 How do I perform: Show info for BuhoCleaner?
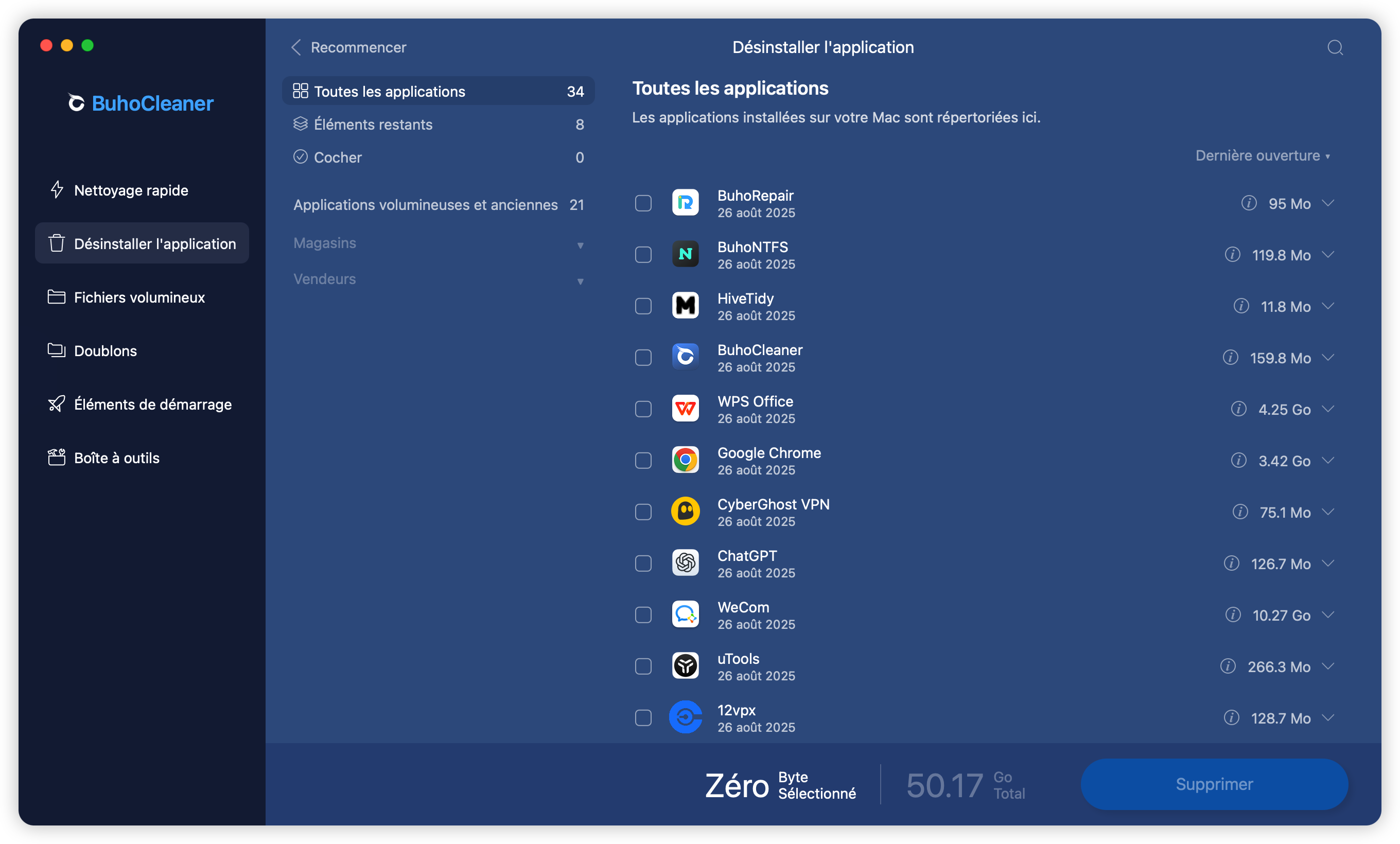coord(1230,357)
